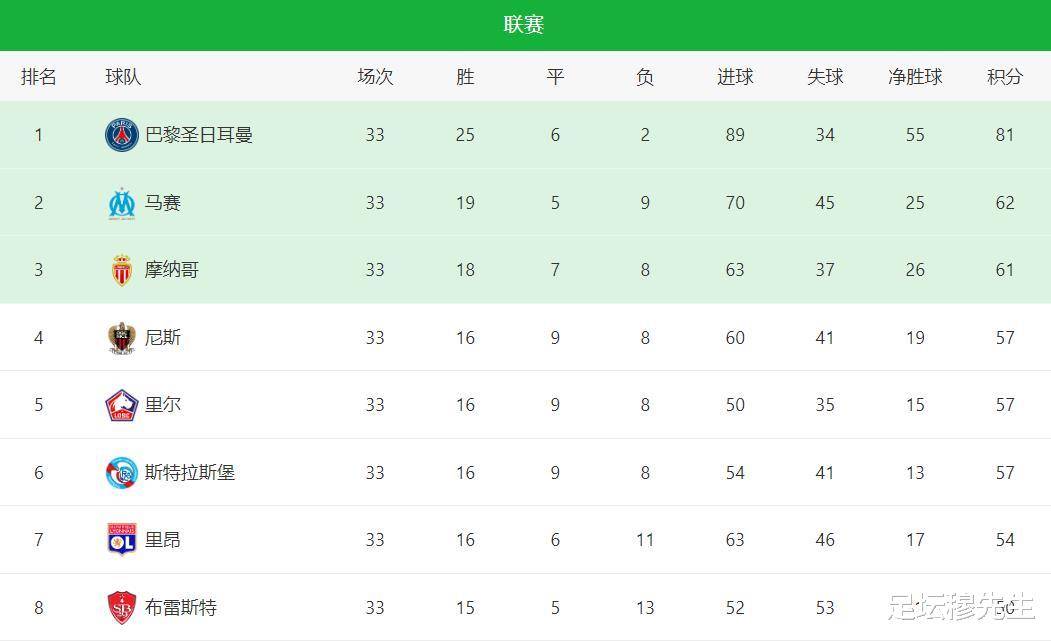Open the Lille team logo
This screenshot has width=1051, height=641.
[x=121, y=405]
